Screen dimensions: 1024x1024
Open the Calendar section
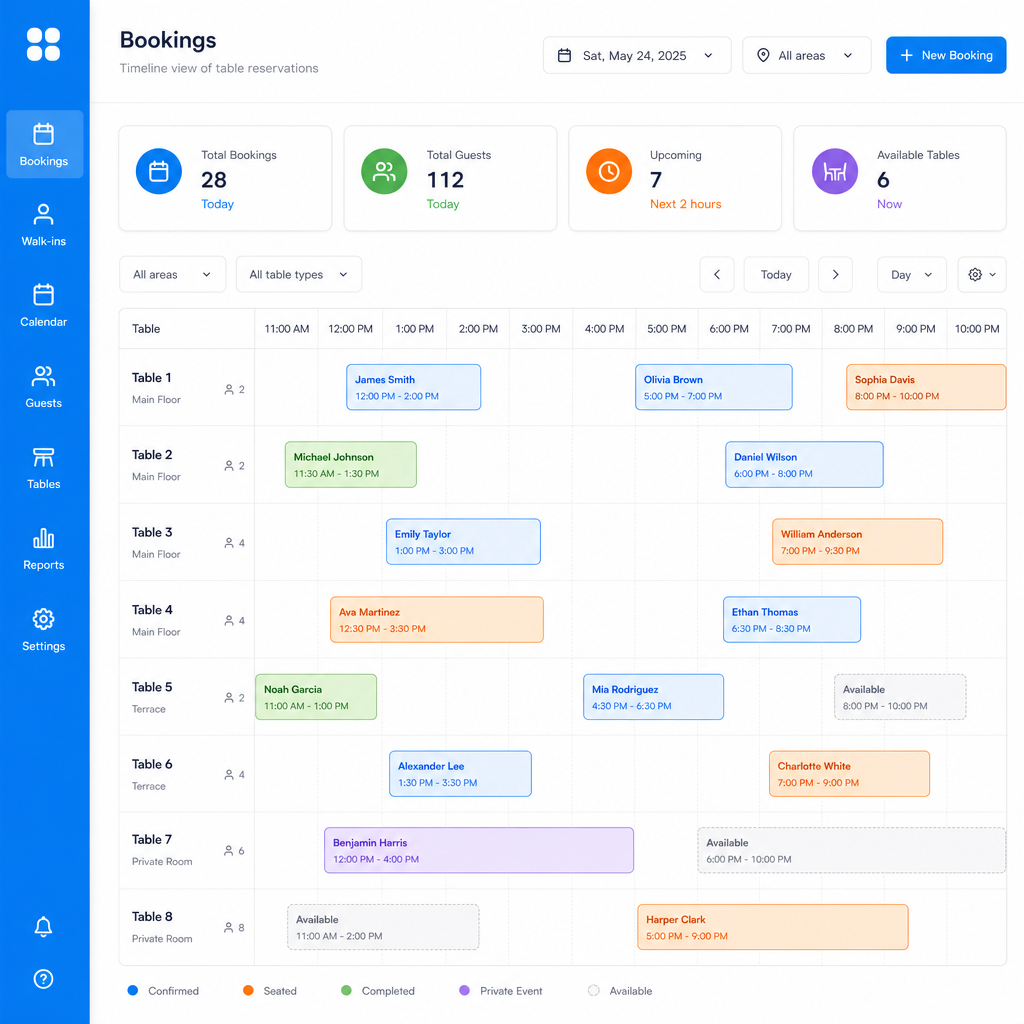(44, 306)
